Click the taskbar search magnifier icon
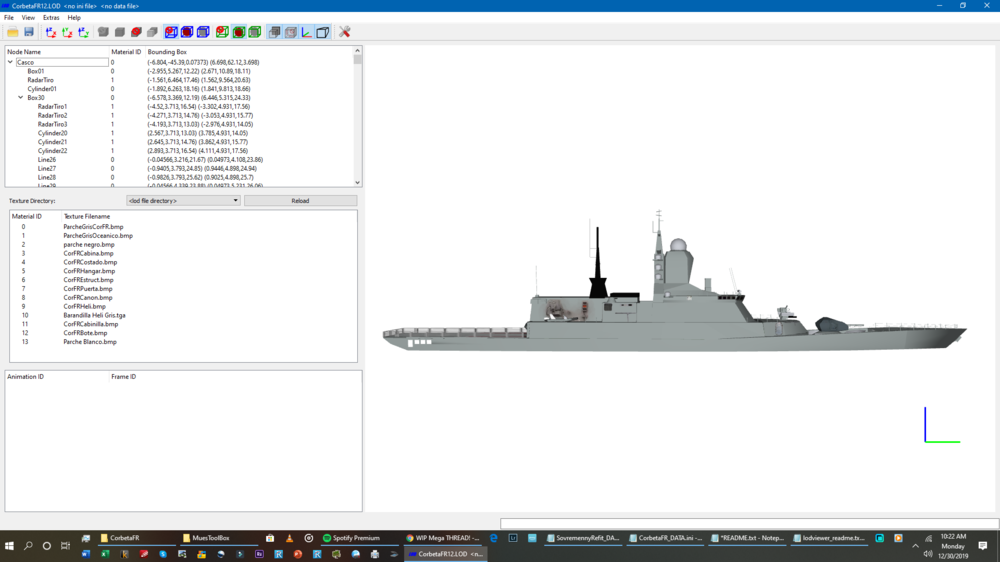 28,546
